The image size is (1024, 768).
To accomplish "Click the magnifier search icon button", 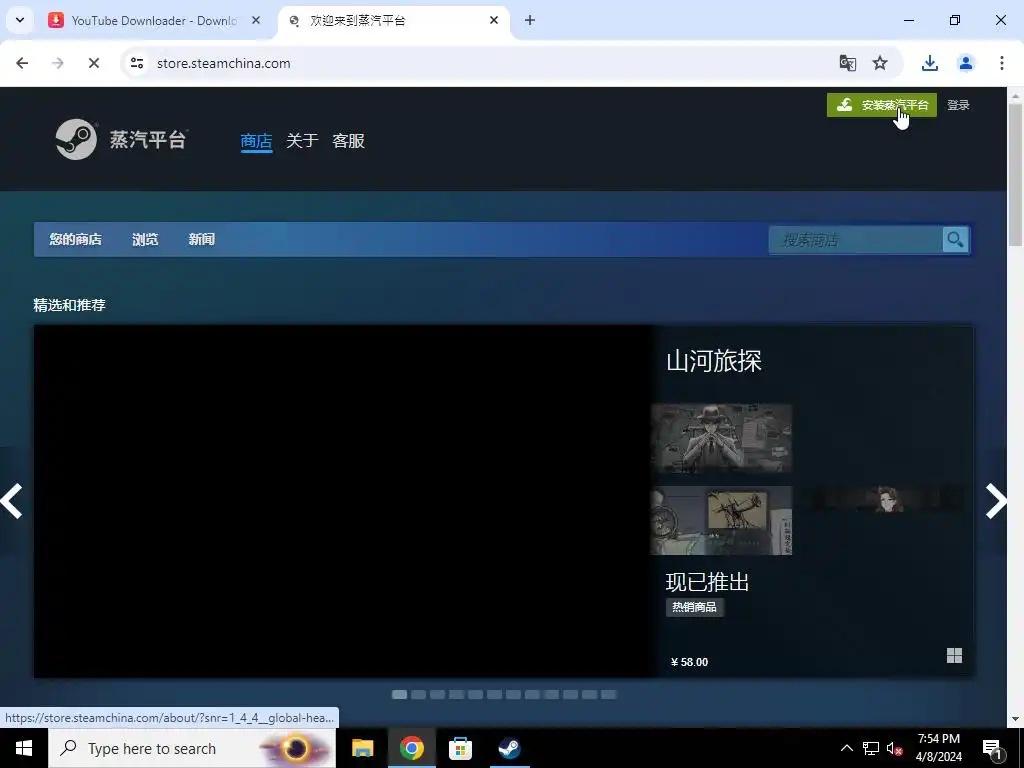I will [x=955, y=240].
